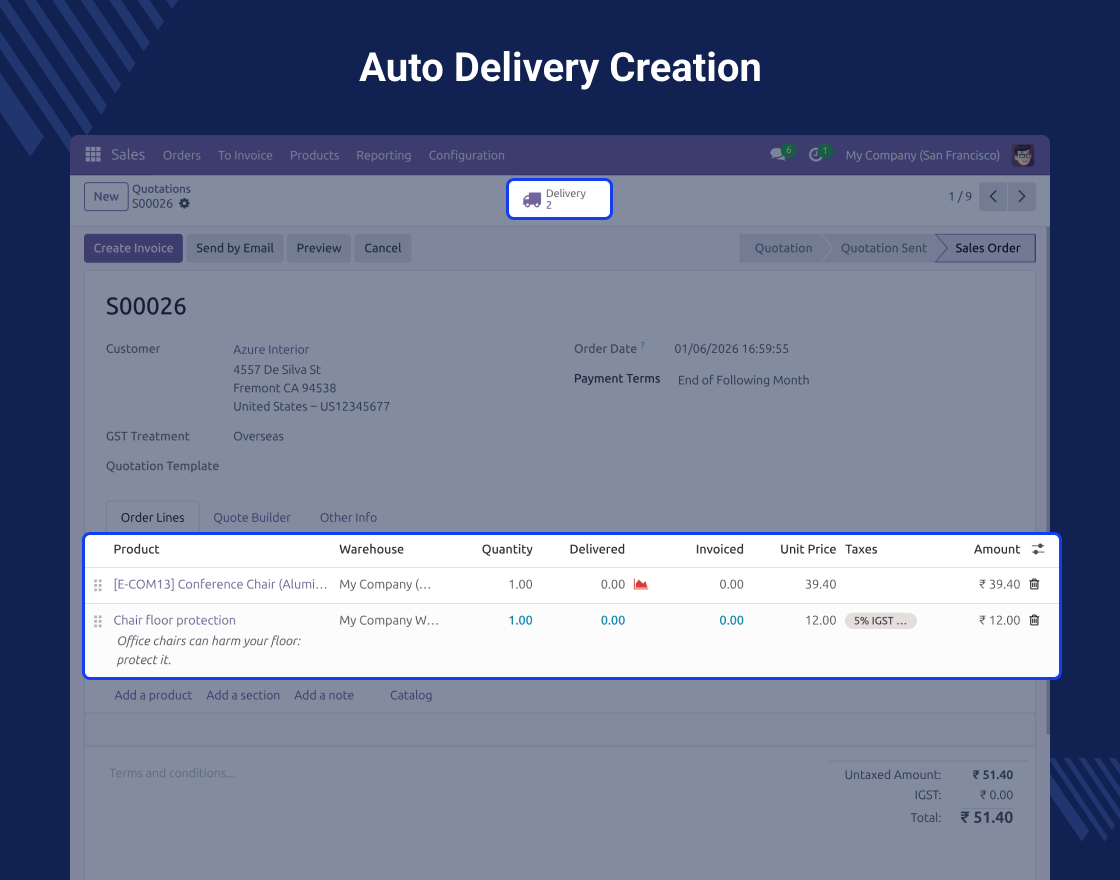This screenshot has height=880, width=1120.
Task: Click the 5% IGST tax tag
Action: pyautogui.click(x=880, y=621)
